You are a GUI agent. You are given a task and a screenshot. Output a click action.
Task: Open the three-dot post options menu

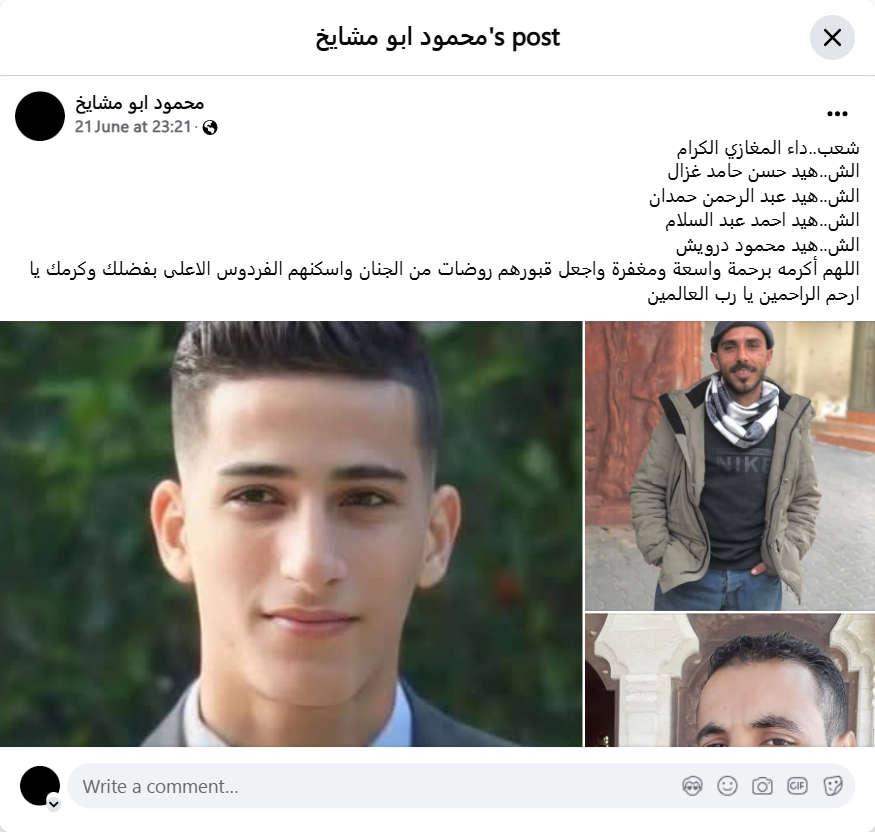[x=837, y=114]
